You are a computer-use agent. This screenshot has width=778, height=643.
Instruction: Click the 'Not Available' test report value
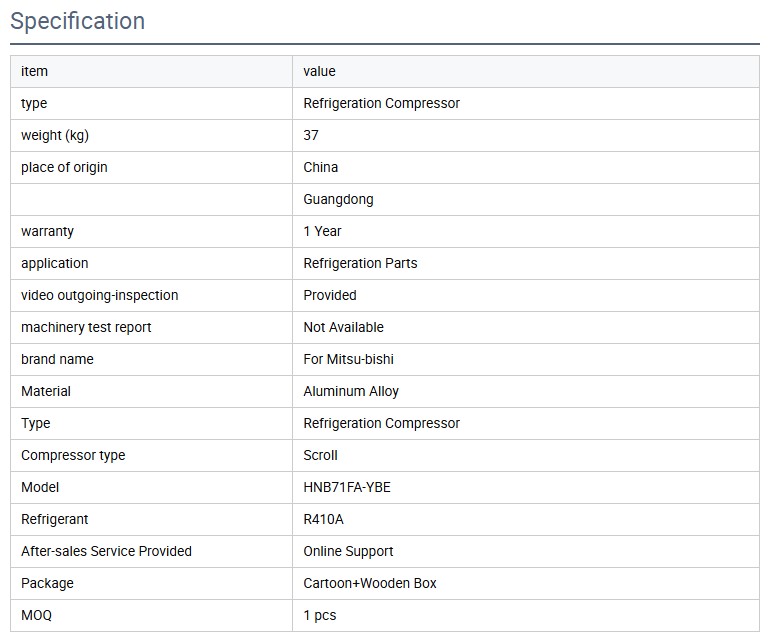point(343,327)
